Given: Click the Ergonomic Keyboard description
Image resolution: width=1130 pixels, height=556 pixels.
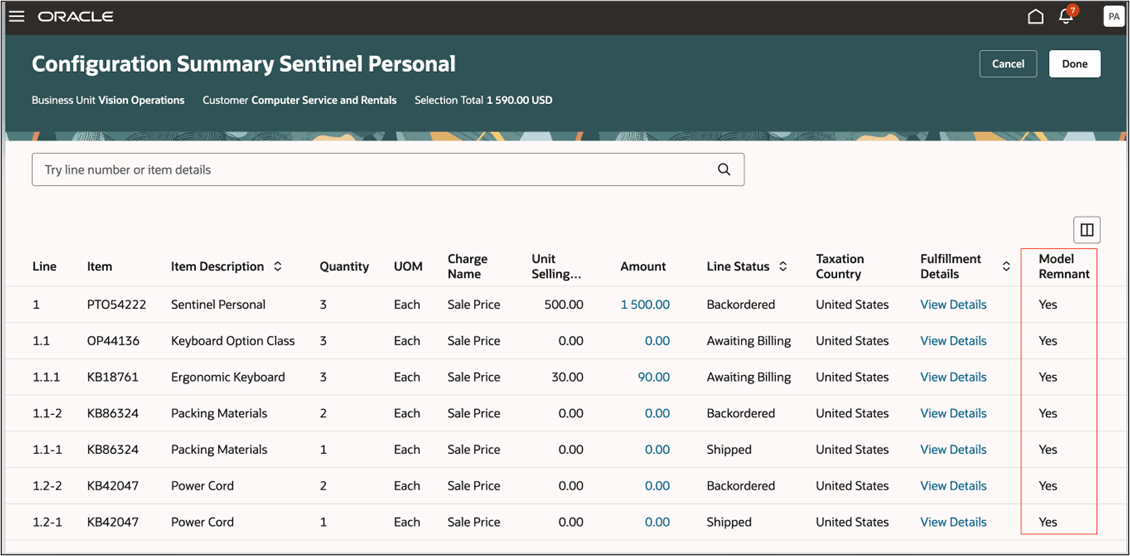Looking at the screenshot, I should [x=228, y=377].
